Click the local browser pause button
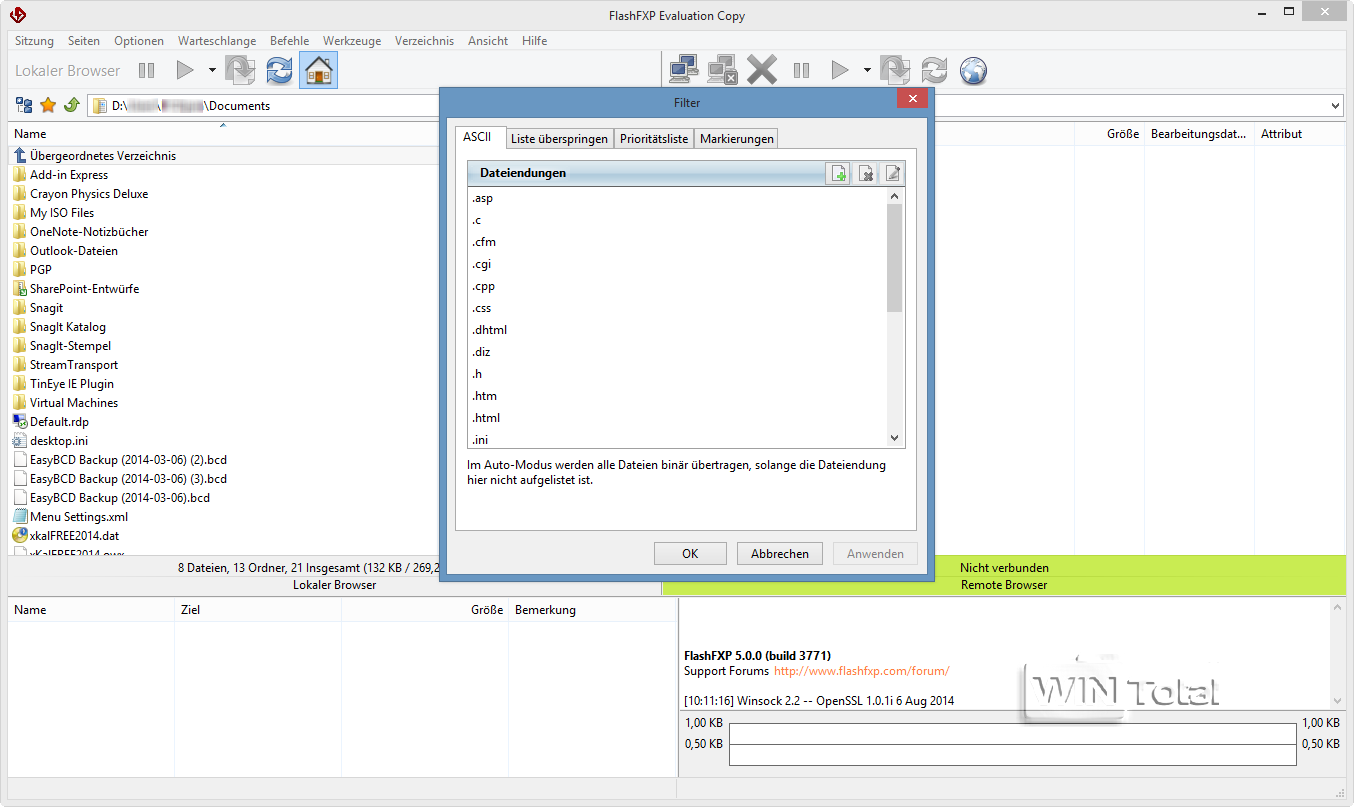The image size is (1354, 807). pos(147,70)
